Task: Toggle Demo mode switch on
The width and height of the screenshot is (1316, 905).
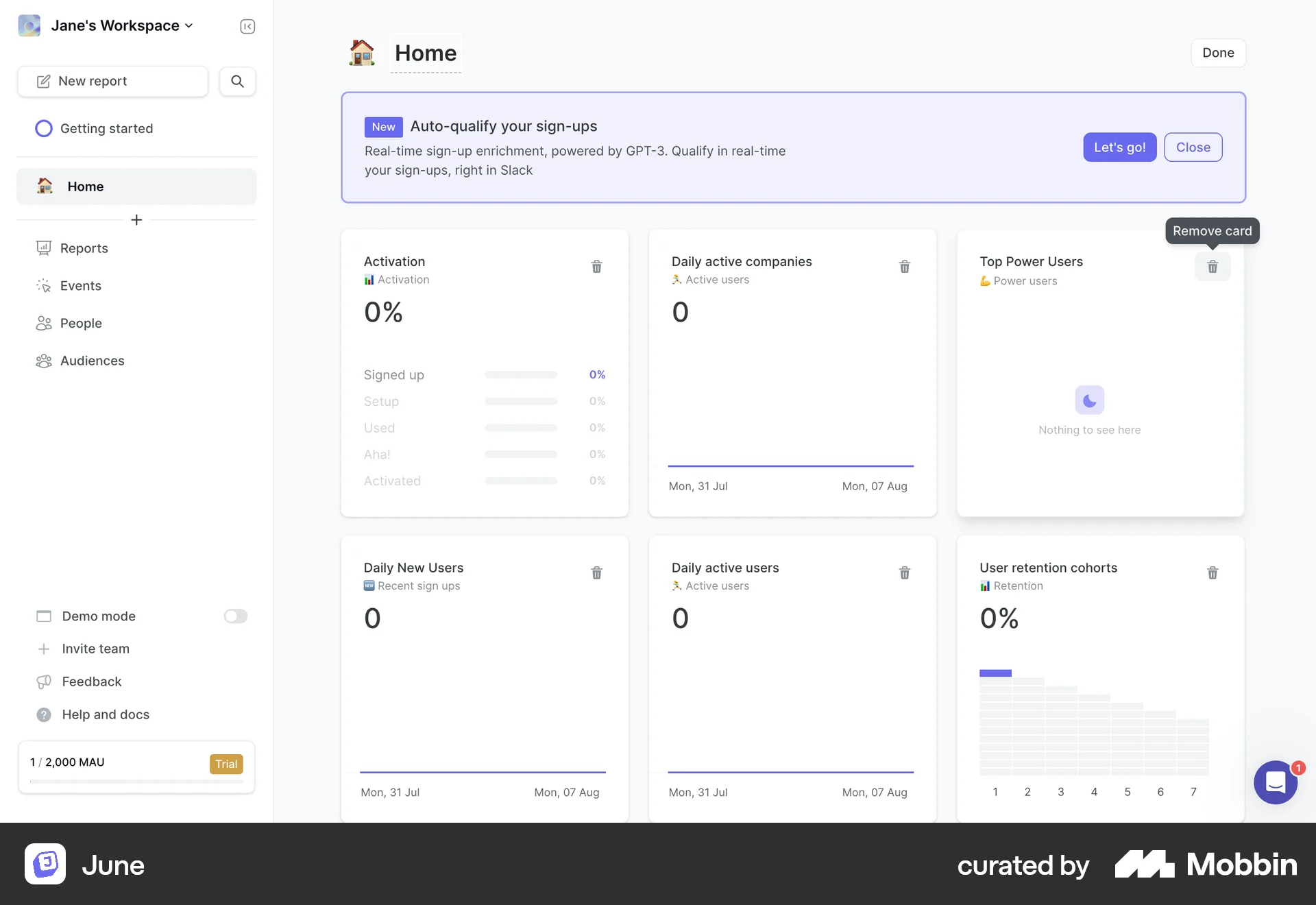Action: coord(235,616)
